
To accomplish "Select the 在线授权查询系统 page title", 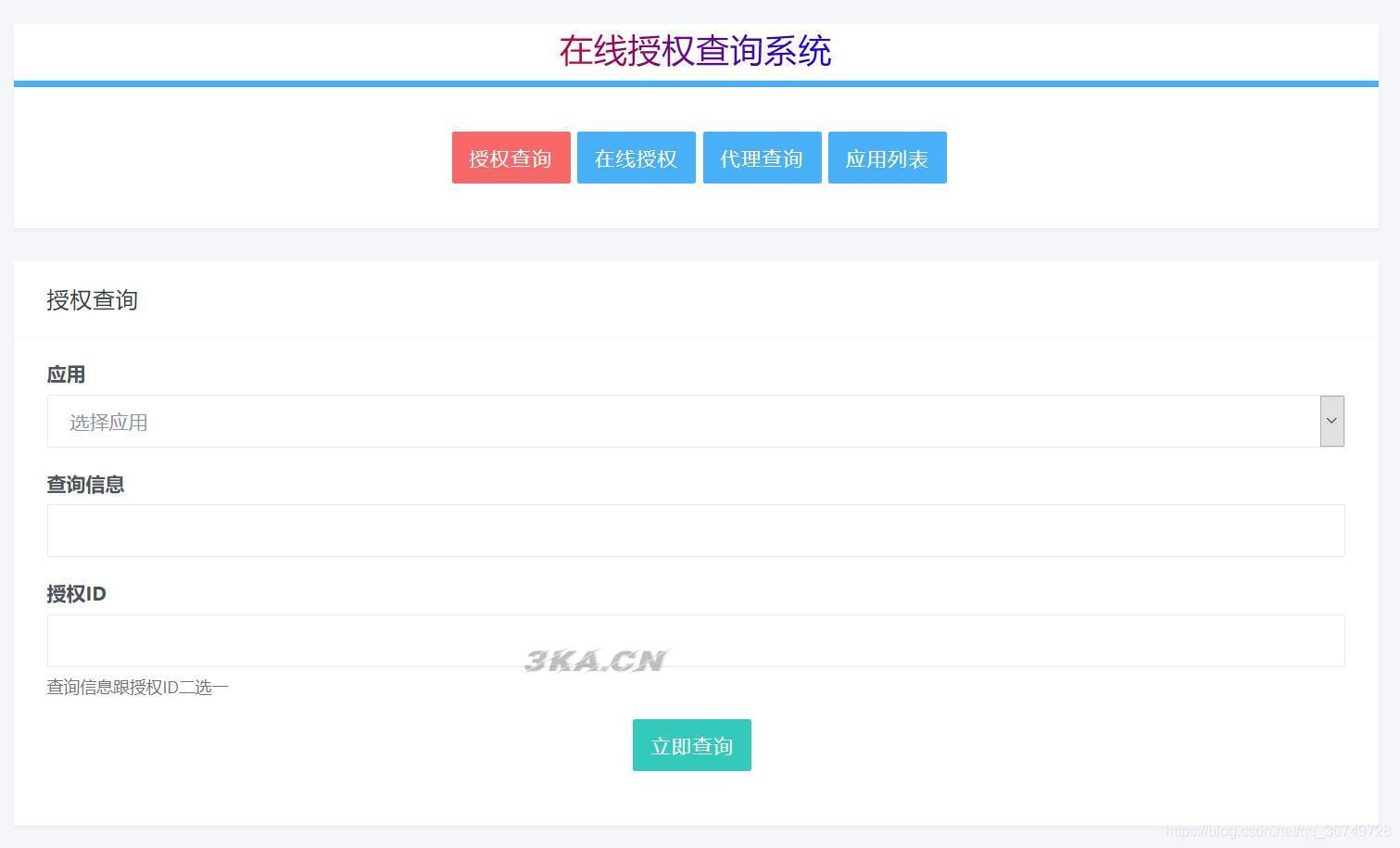I will [695, 51].
